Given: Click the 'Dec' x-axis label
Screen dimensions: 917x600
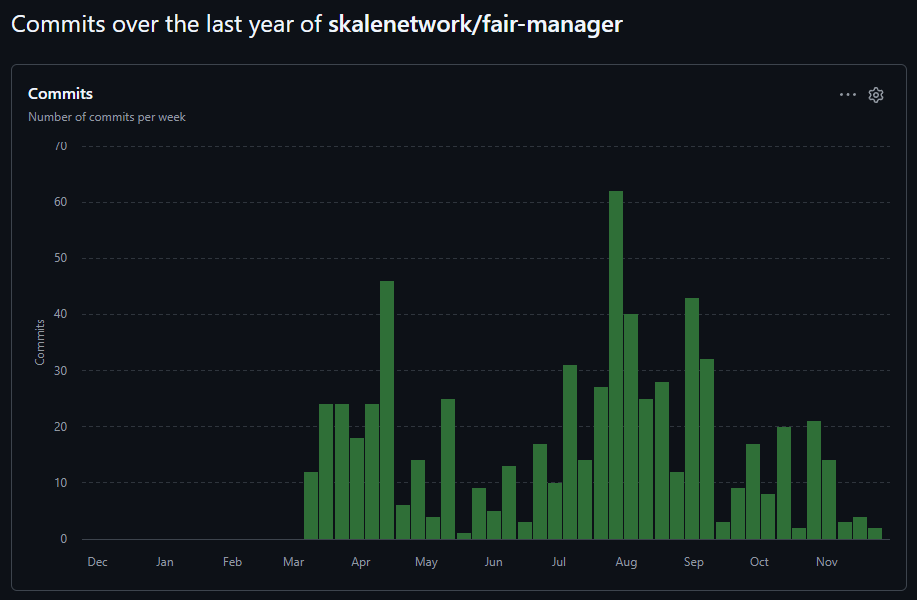Looking at the screenshot, I should point(97,562).
